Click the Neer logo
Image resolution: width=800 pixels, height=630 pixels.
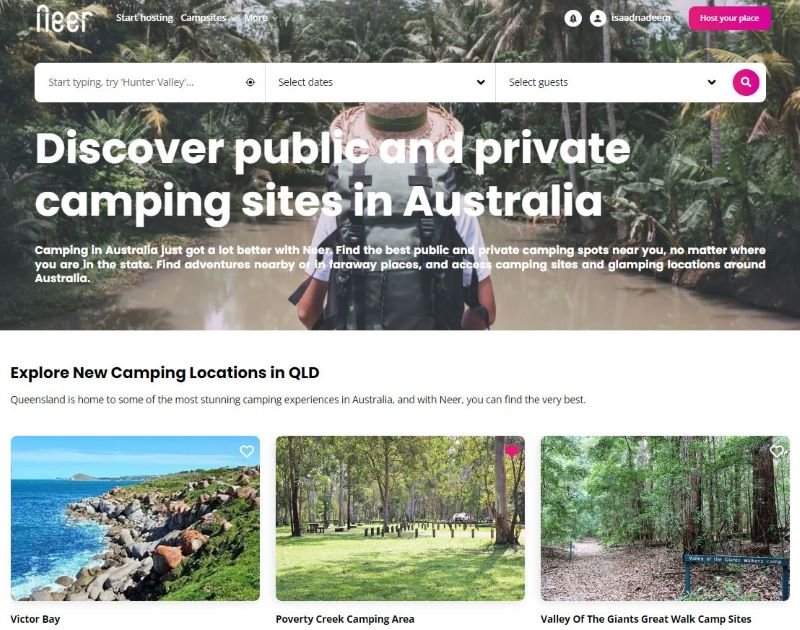[64, 19]
